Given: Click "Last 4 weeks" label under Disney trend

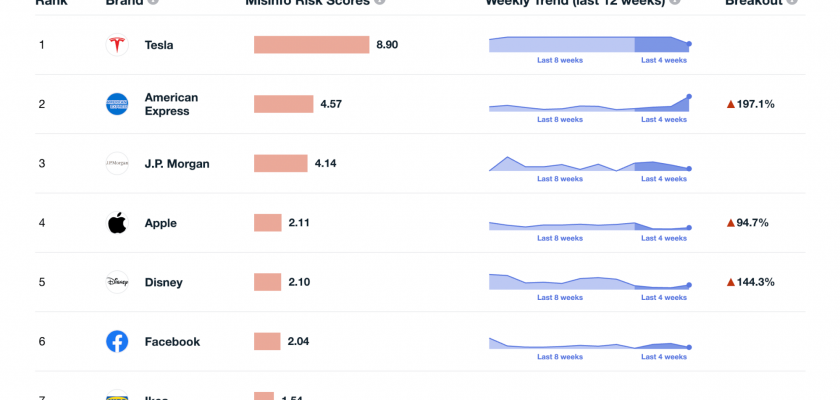Looking at the screenshot, I should pos(662,297).
